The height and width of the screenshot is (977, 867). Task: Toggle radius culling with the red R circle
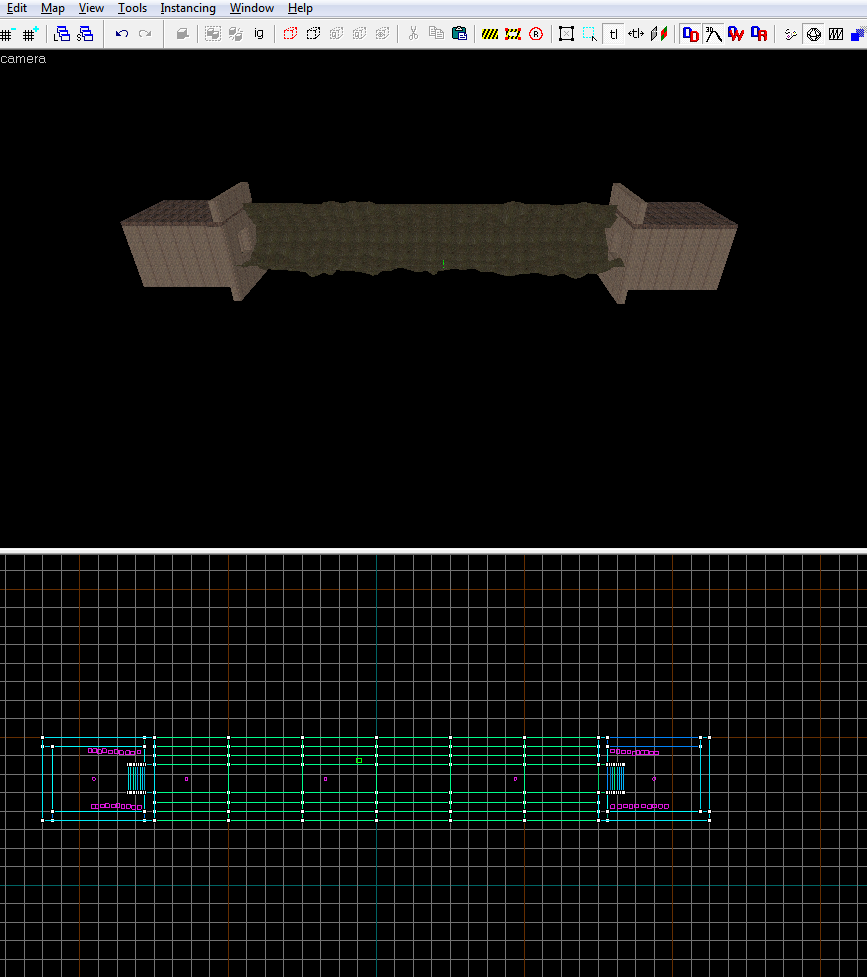[536, 34]
